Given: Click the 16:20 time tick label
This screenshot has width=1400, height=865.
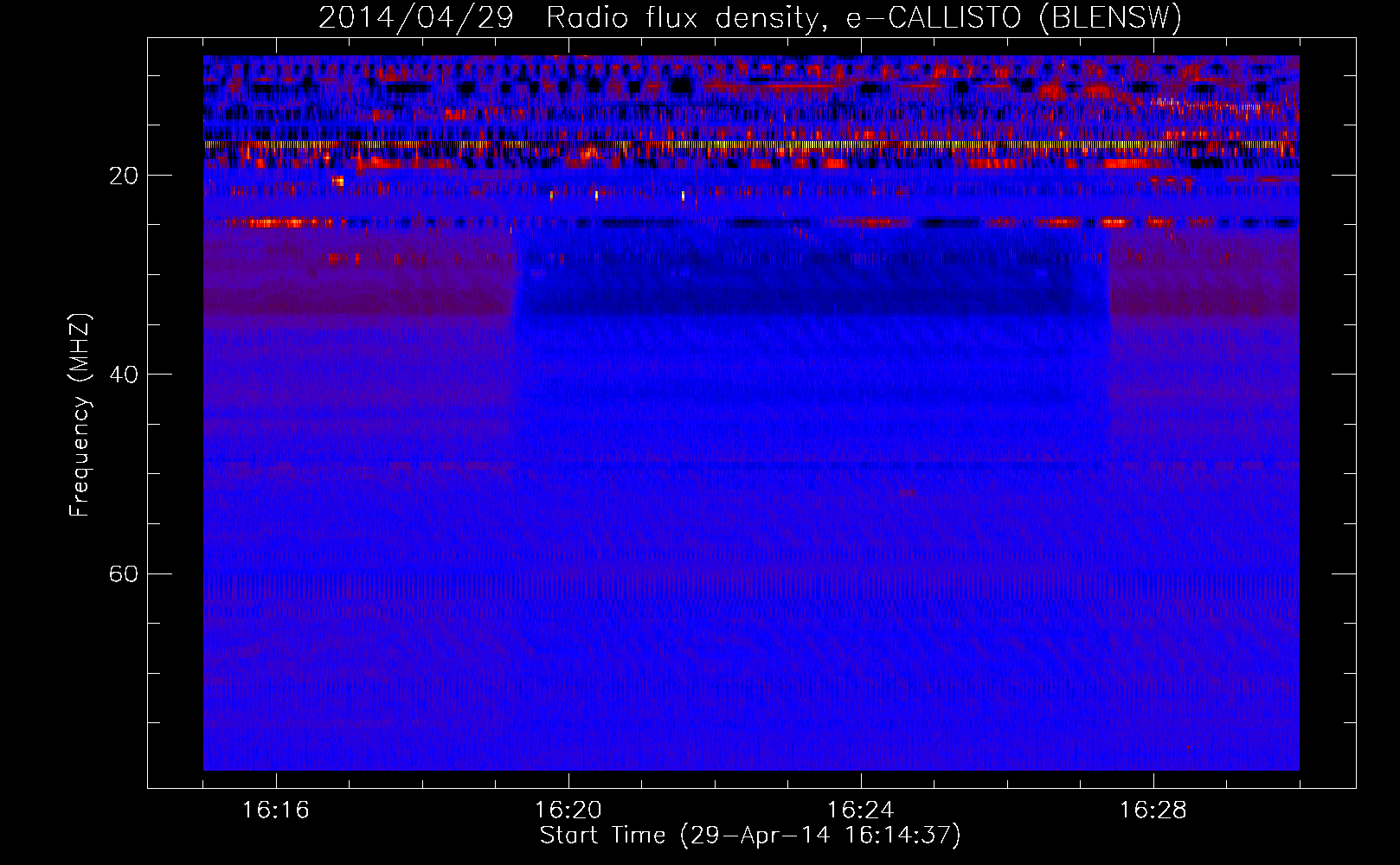Looking at the screenshot, I should (x=568, y=811).
